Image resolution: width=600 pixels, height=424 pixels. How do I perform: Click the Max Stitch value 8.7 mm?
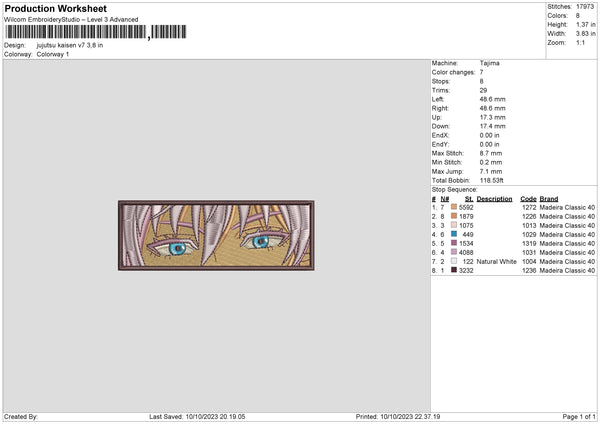pos(491,153)
